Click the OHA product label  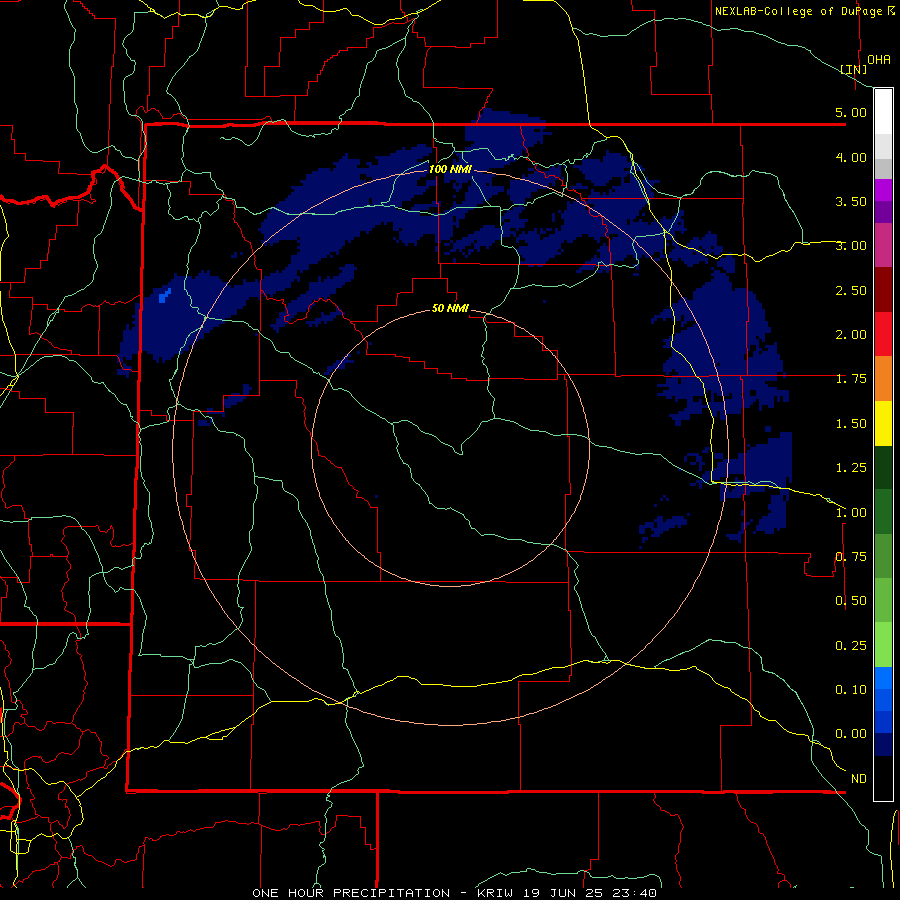coord(879,59)
